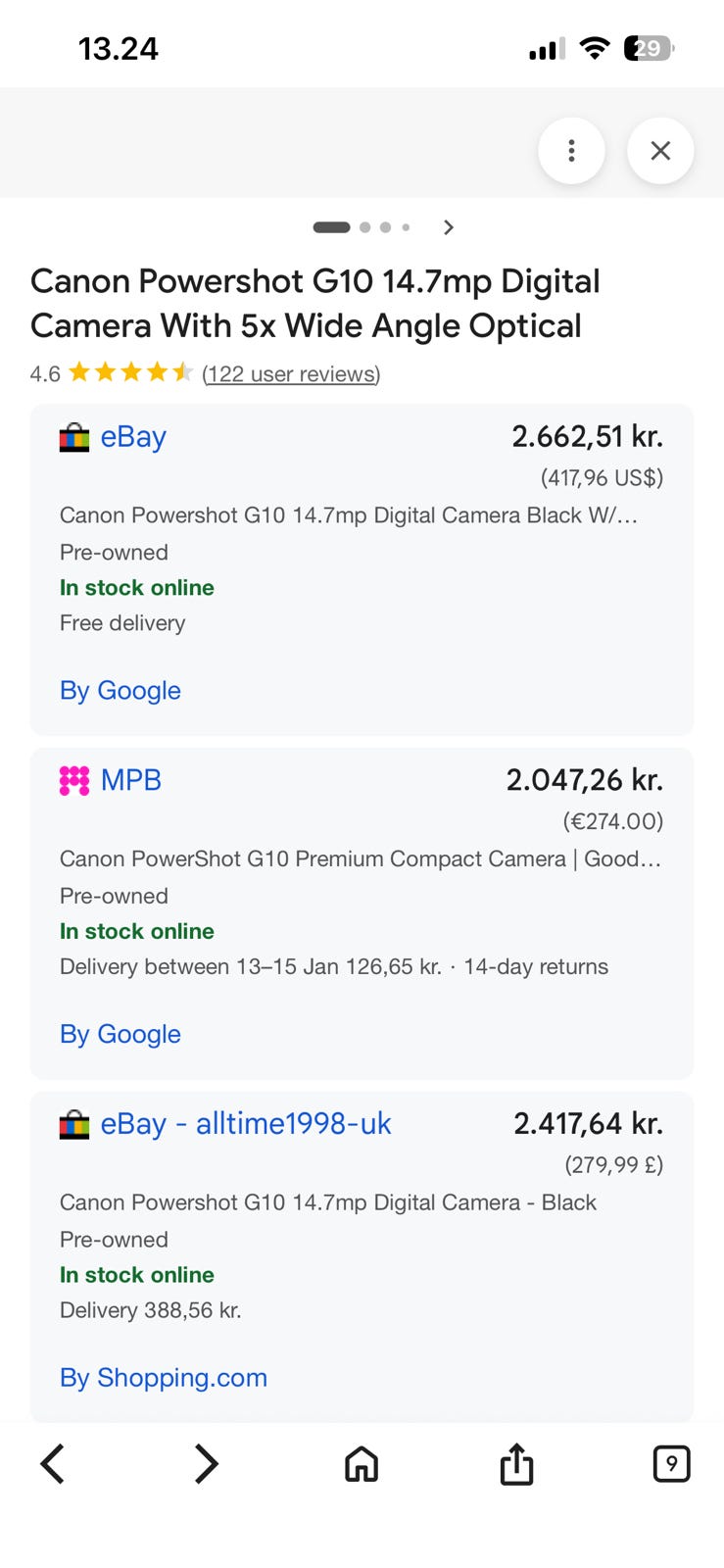The image size is (724, 1568).
Task: Open eBay - alltime1998-uk seller link
Action: (246, 1124)
